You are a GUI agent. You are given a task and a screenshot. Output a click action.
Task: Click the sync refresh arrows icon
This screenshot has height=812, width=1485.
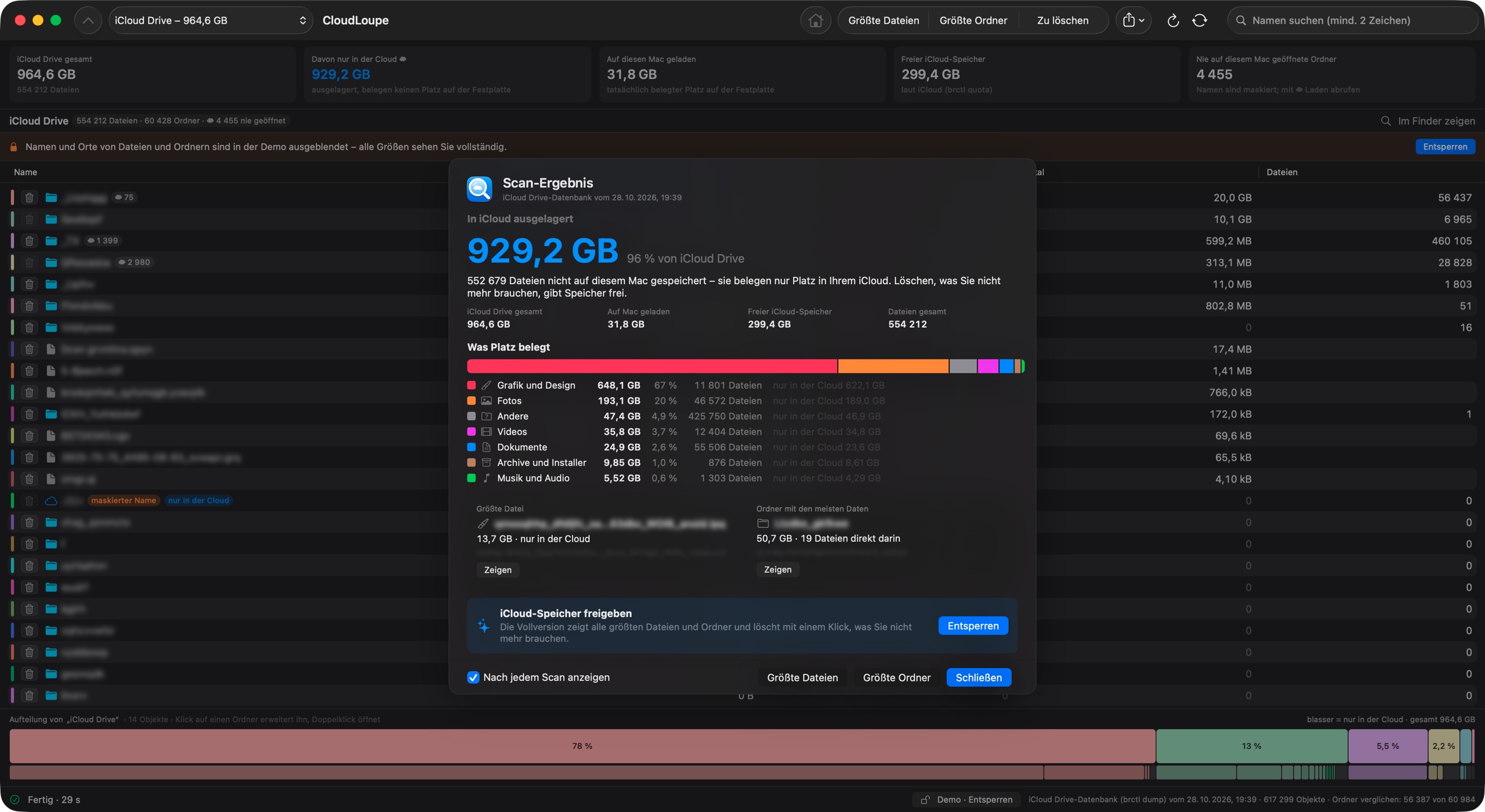[x=1200, y=20]
